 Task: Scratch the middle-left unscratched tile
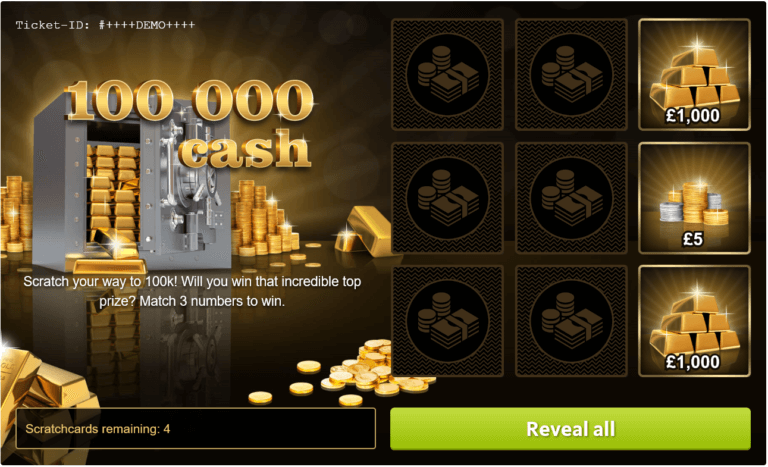click(x=447, y=198)
